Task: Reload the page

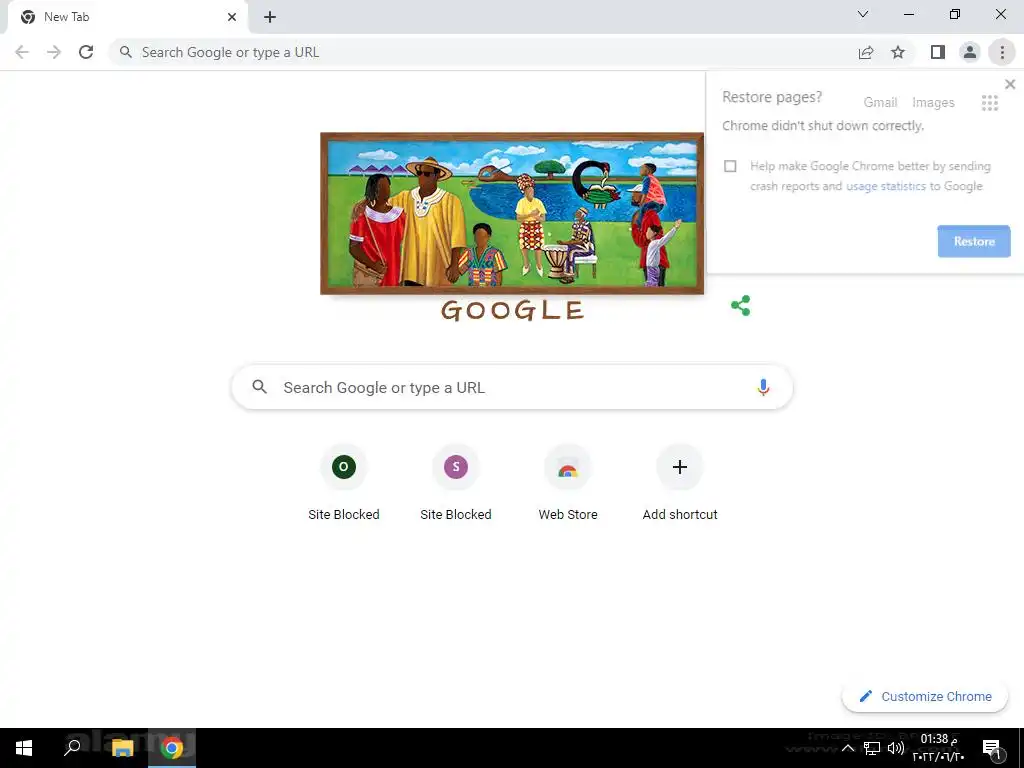Action: tap(86, 52)
